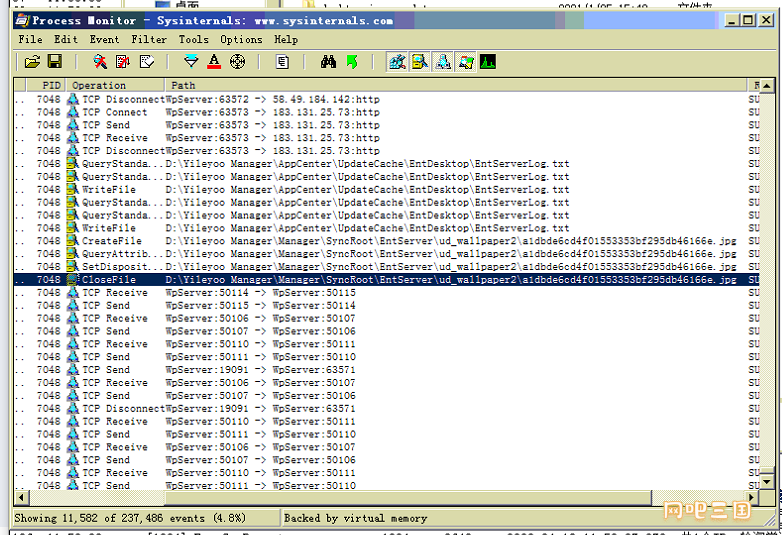Toggle Show File System Activity icon
Image resolution: width=782 pixels, height=535 pixels.
(420, 62)
